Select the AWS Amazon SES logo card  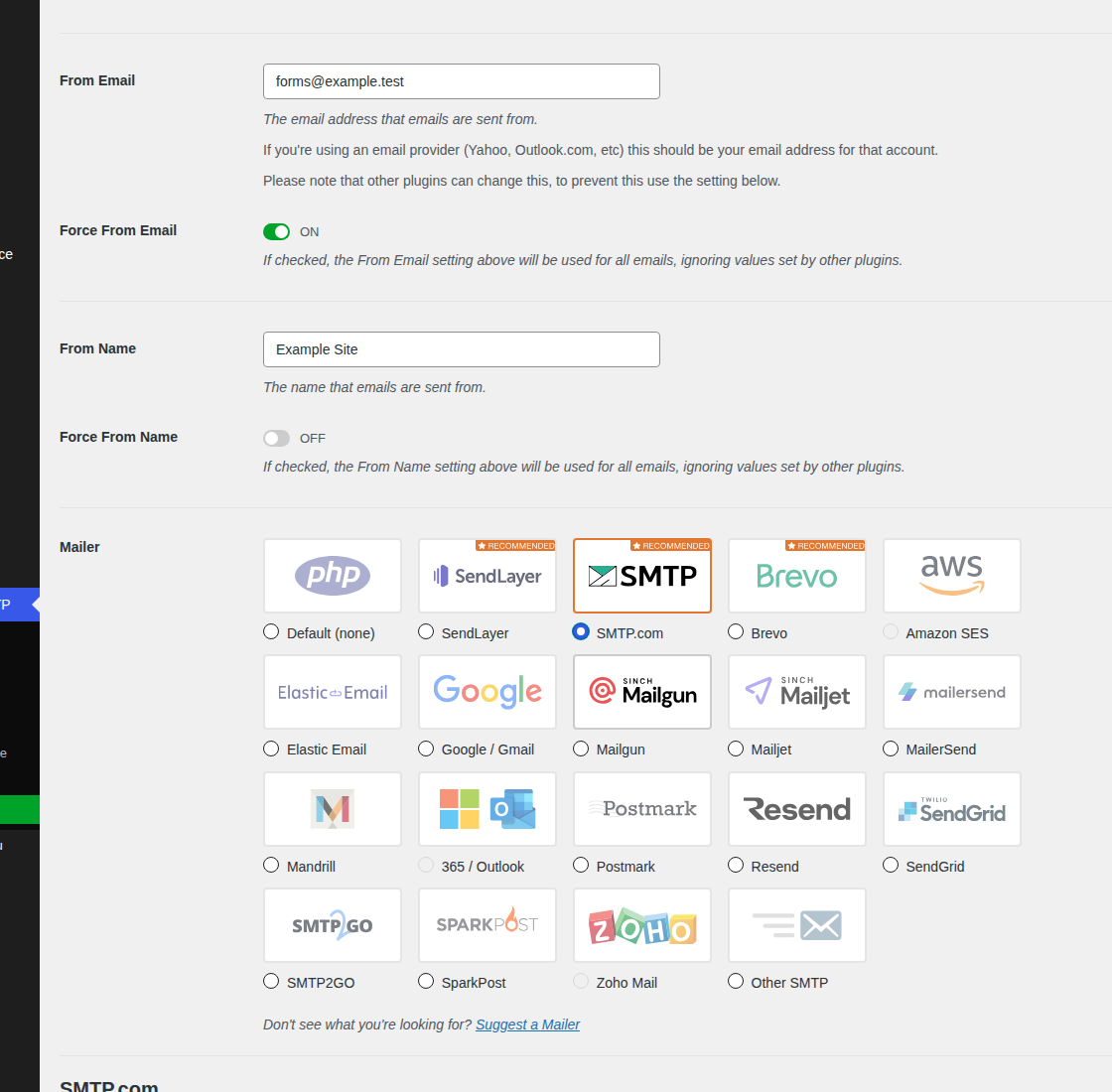952,576
